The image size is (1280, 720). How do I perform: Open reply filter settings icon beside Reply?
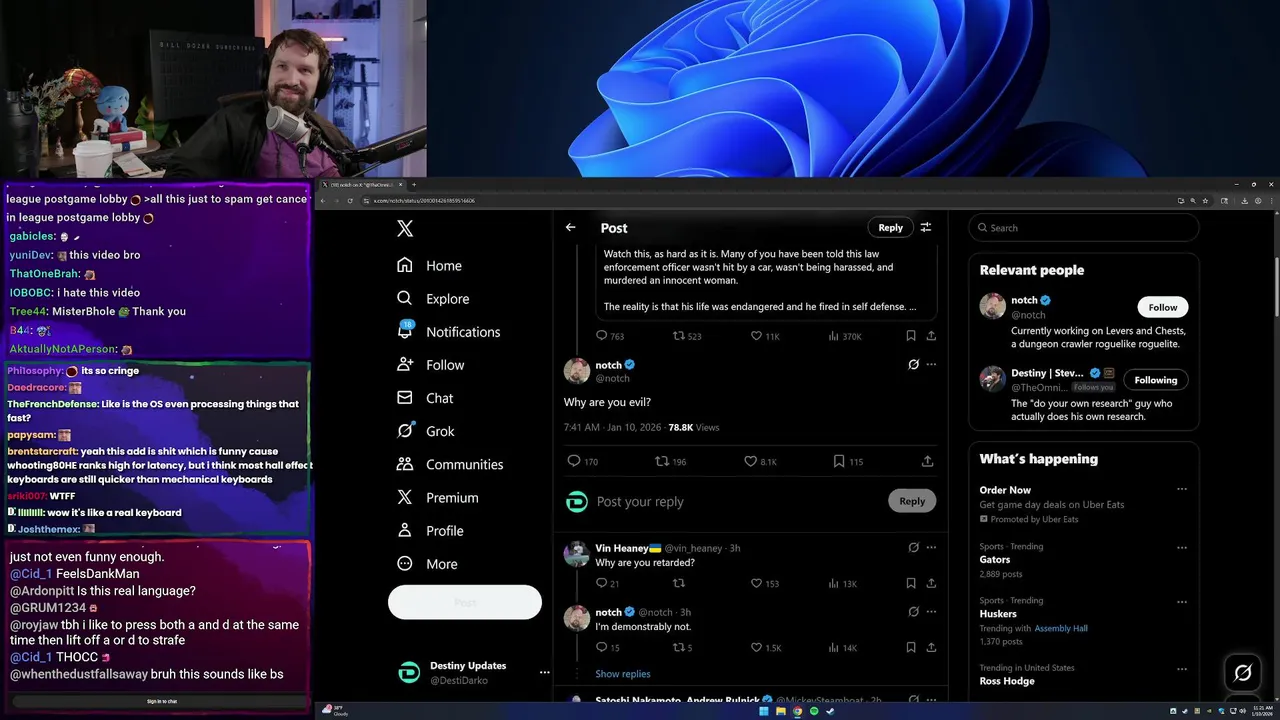(926, 228)
